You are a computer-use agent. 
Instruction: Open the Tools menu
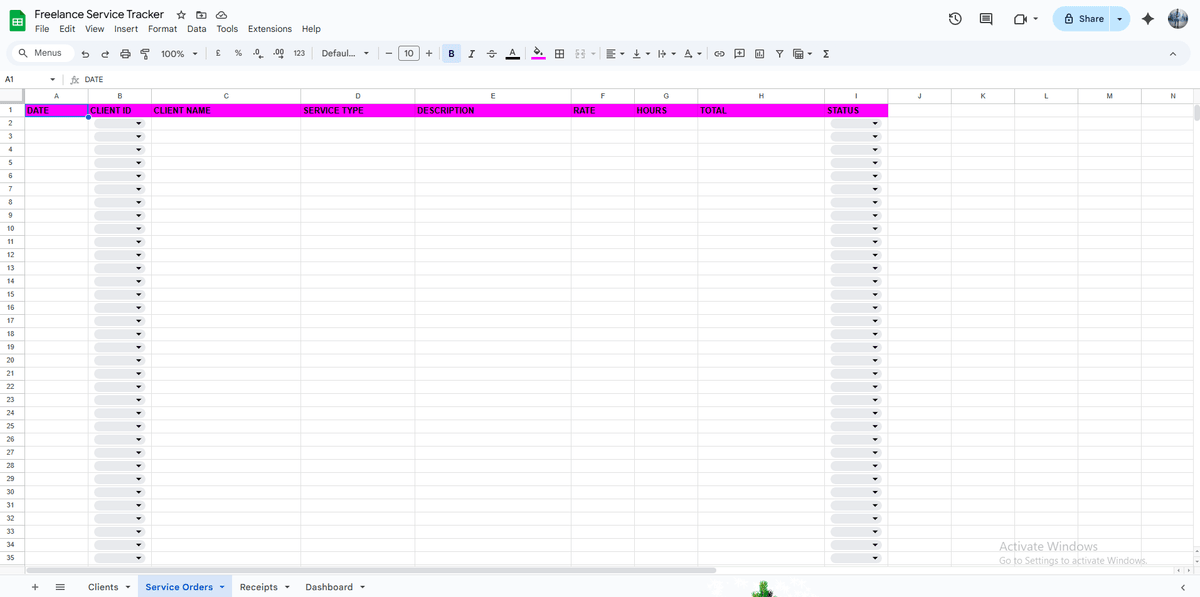227,29
